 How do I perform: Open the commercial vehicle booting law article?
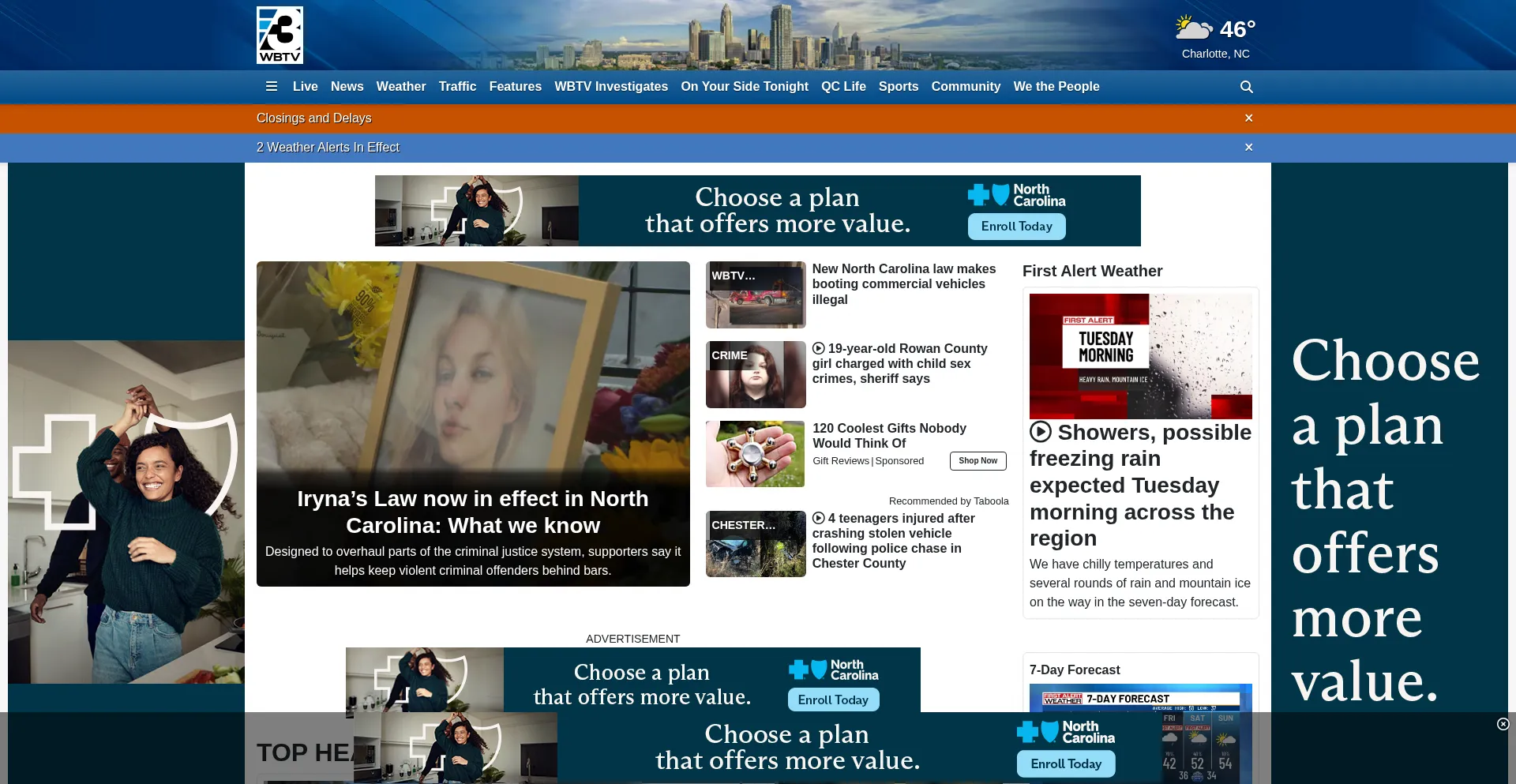point(903,284)
